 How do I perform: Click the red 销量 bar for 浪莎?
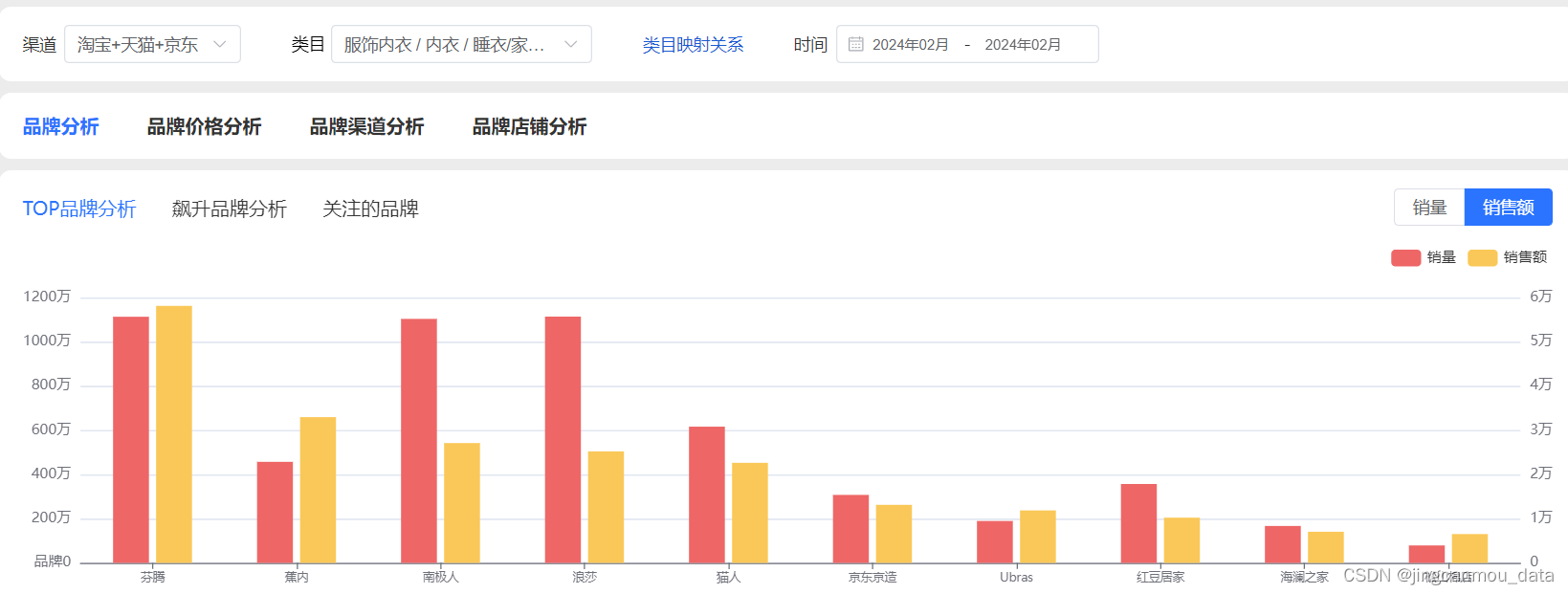click(x=563, y=440)
